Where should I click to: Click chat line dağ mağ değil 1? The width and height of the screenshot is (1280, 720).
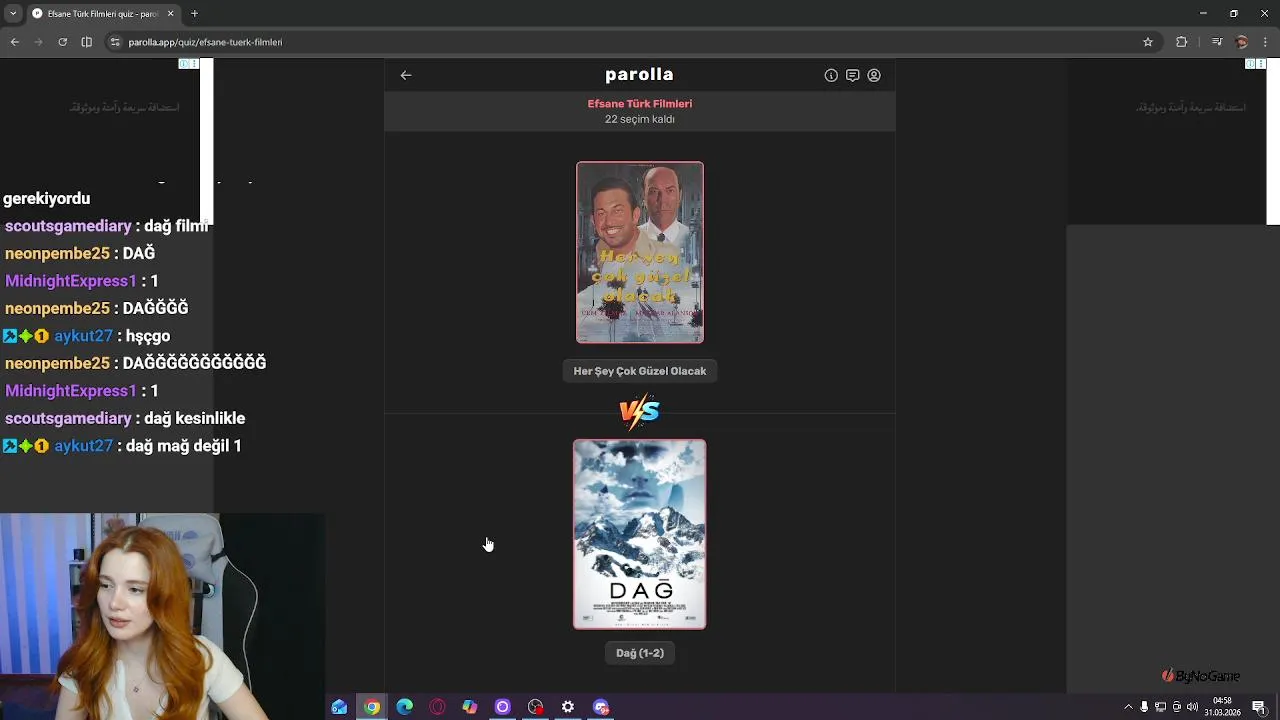coord(184,446)
